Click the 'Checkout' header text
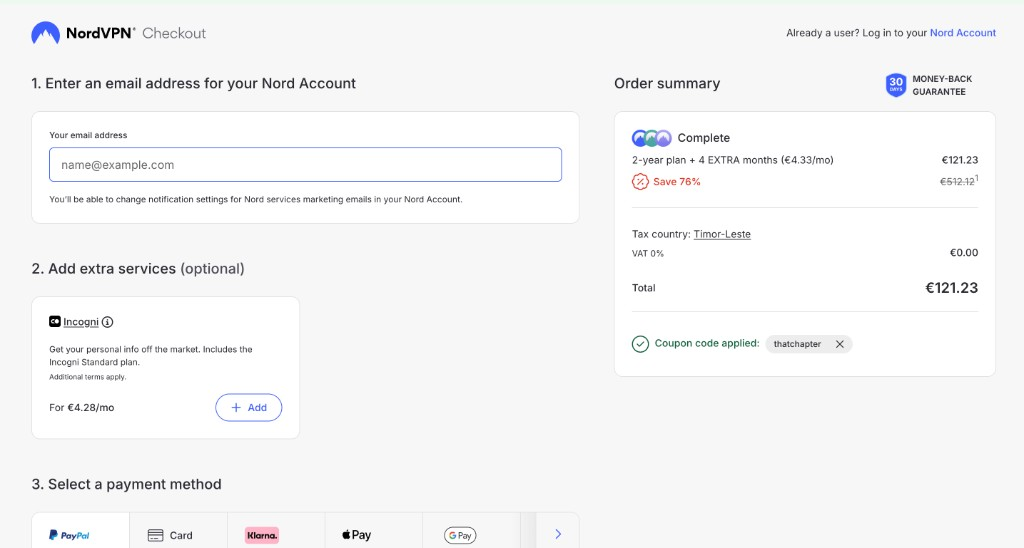The height and width of the screenshot is (548, 1024). (x=174, y=33)
